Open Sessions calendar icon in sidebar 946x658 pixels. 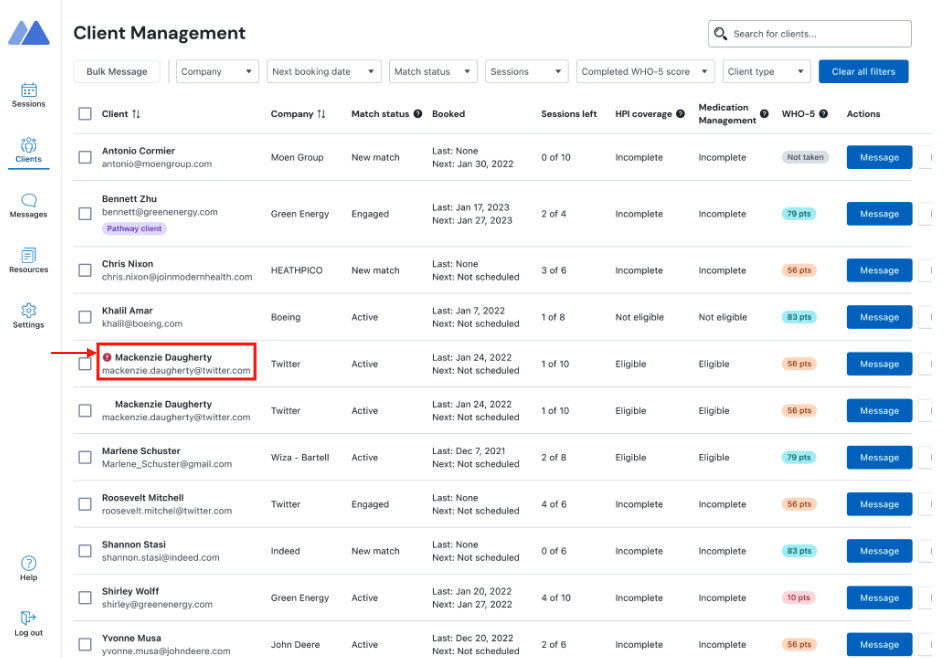(x=28, y=90)
